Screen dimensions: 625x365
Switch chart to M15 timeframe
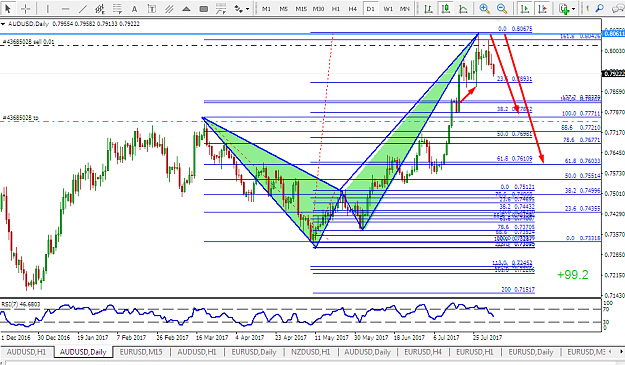click(301, 8)
